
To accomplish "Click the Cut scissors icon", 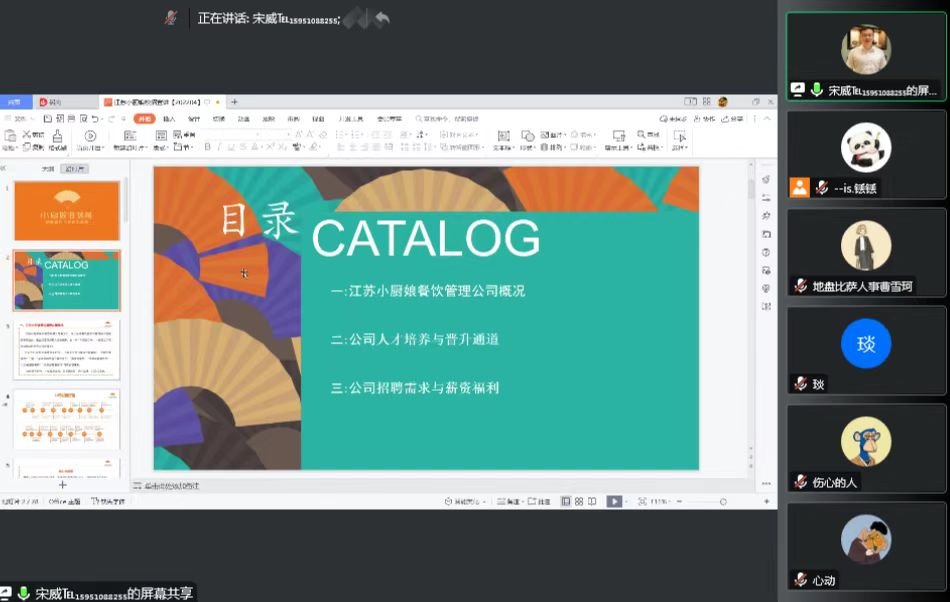I will (24, 134).
